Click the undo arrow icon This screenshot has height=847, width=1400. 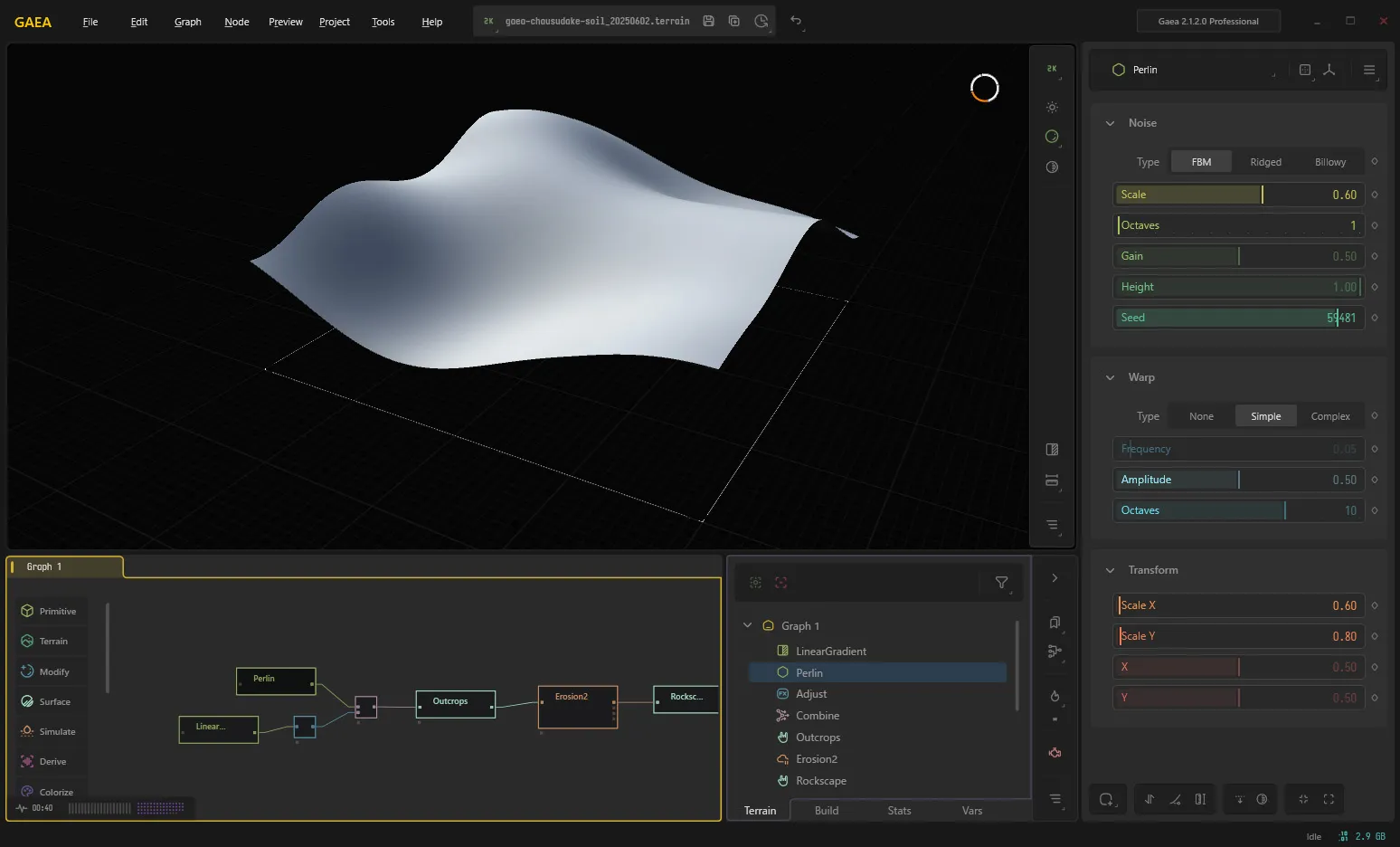click(x=796, y=21)
